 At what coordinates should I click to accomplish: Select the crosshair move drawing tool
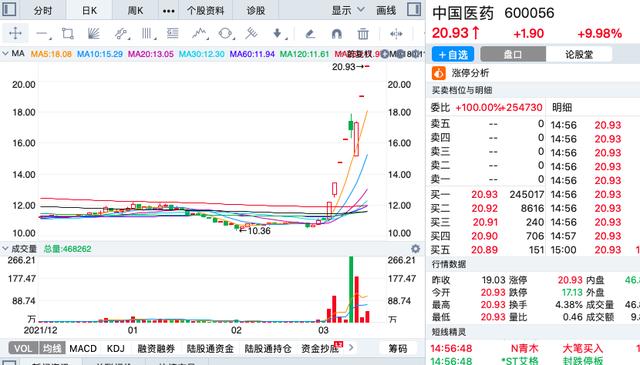pyautogui.click(x=15, y=33)
